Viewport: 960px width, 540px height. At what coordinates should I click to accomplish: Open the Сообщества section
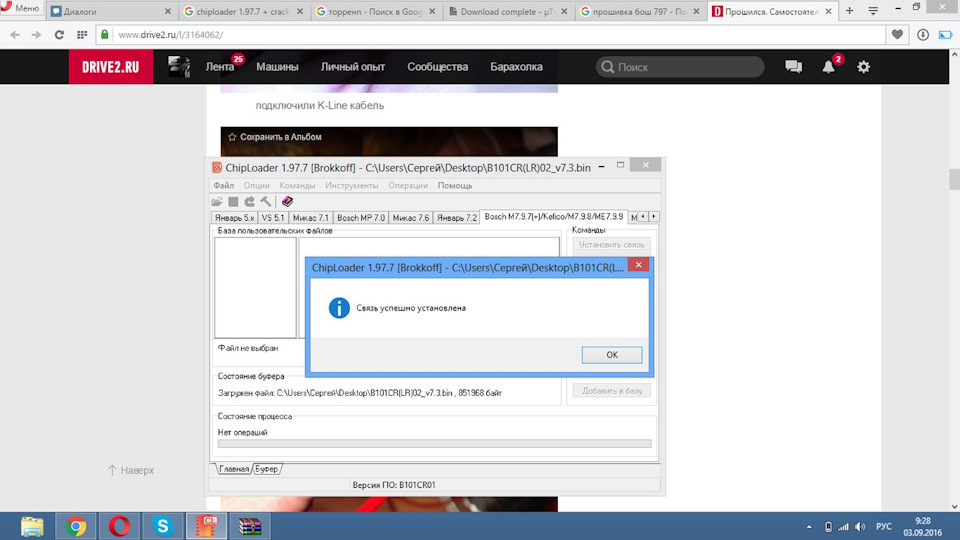[x=437, y=67]
